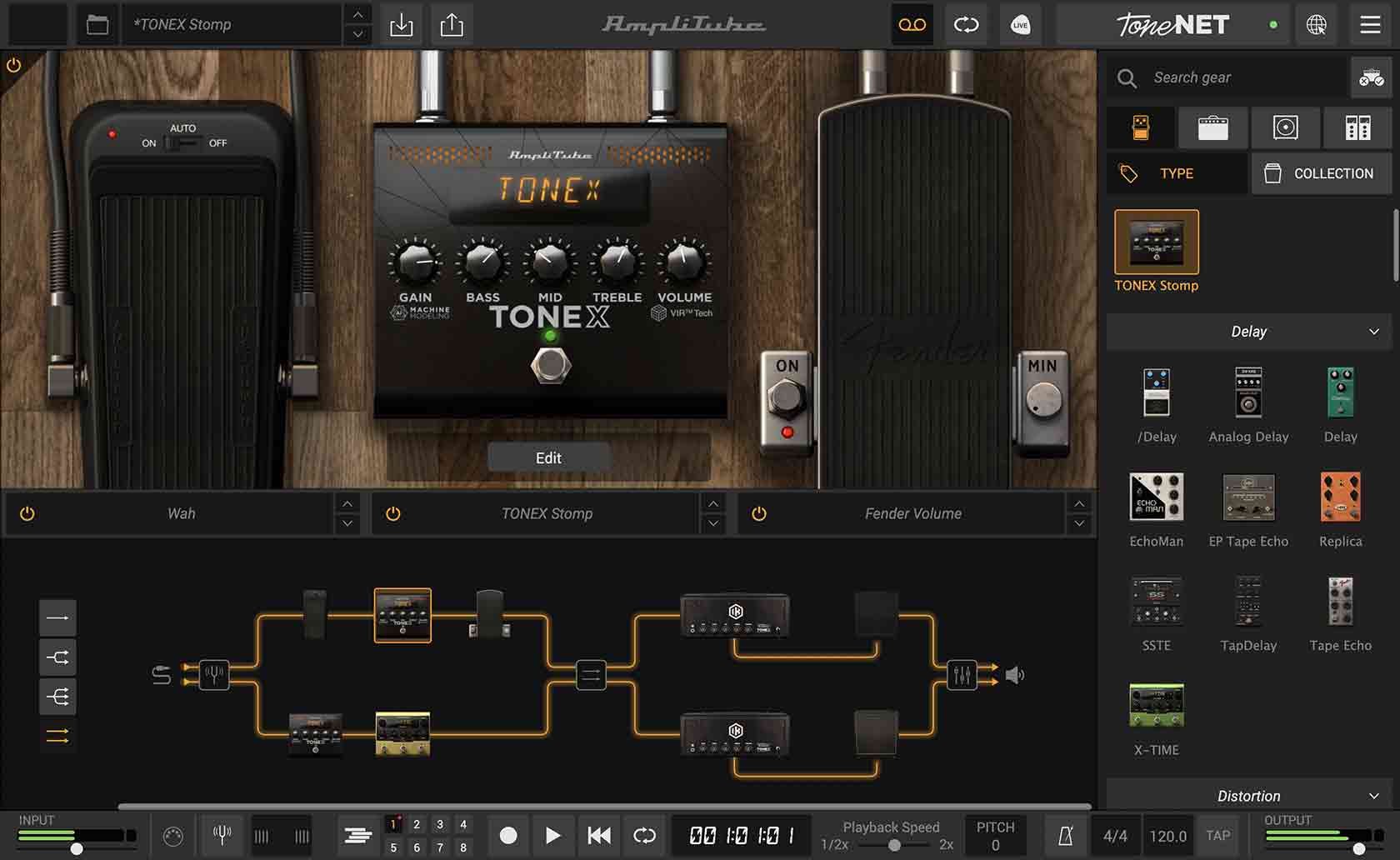Click the Edit button under the TONEX pedal
The height and width of the screenshot is (860, 1400).
(548, 457)
